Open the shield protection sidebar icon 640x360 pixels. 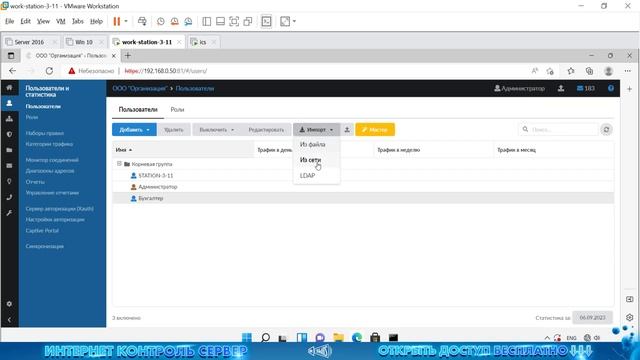tap(9, 134)
